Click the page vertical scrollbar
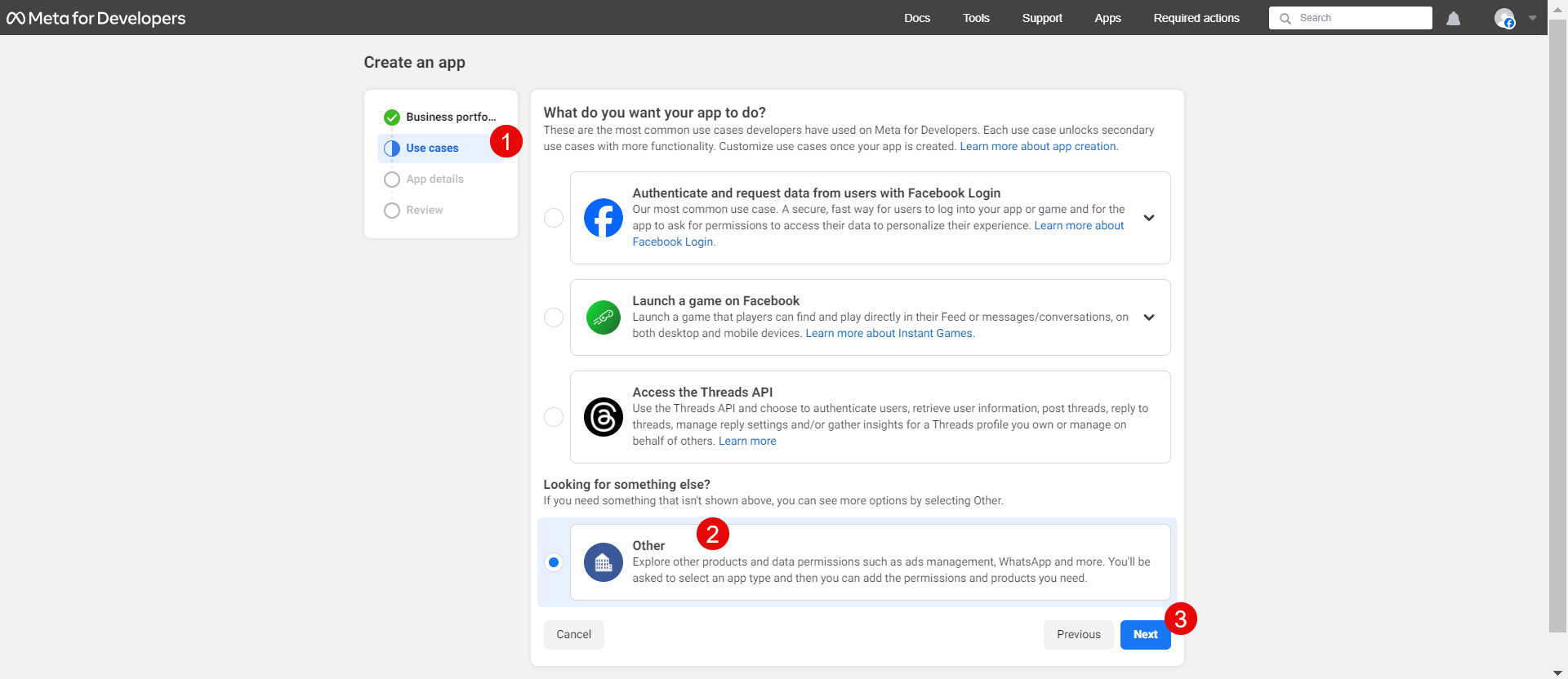 (1557, 326)
